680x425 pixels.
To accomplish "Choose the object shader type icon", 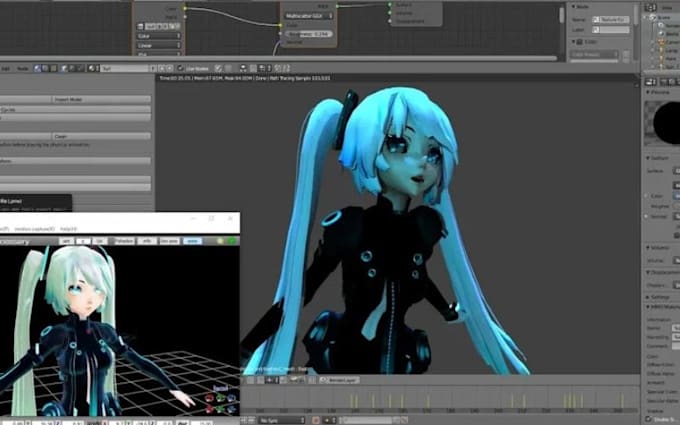I will click(x=64, y=68).
